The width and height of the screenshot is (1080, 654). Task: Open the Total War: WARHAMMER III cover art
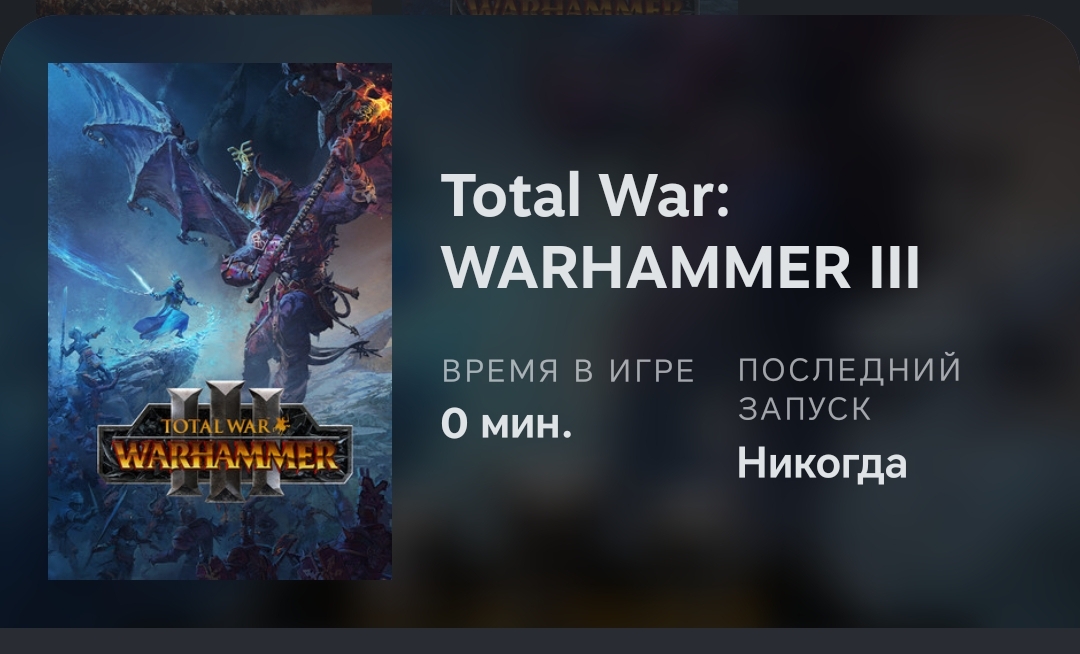click(x=220, y=321)
